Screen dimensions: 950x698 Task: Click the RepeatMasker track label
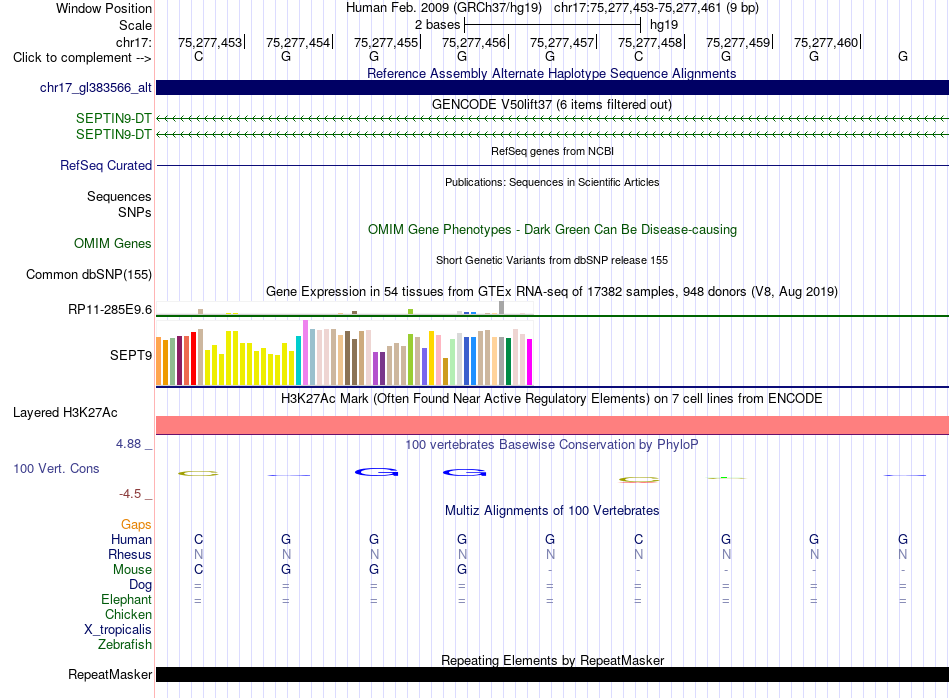(x=110, y=675)
